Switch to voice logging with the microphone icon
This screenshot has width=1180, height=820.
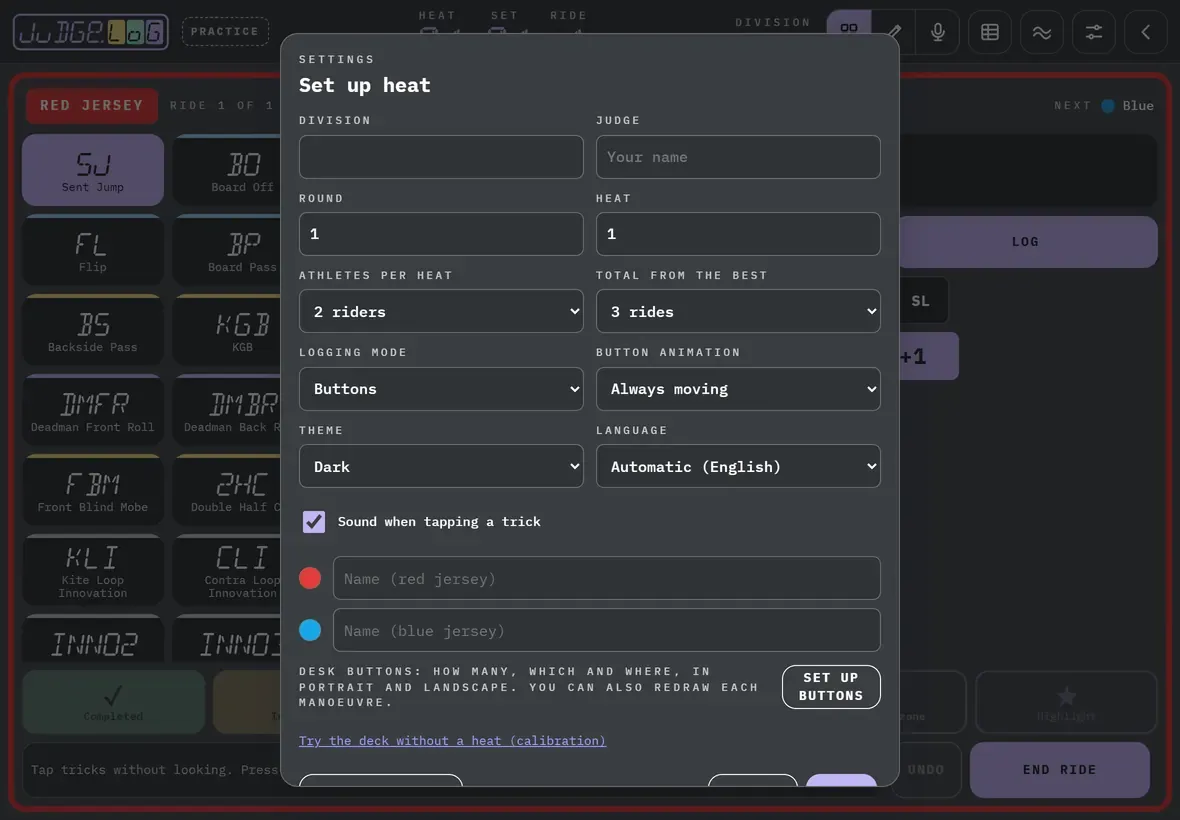pos(938,32)
